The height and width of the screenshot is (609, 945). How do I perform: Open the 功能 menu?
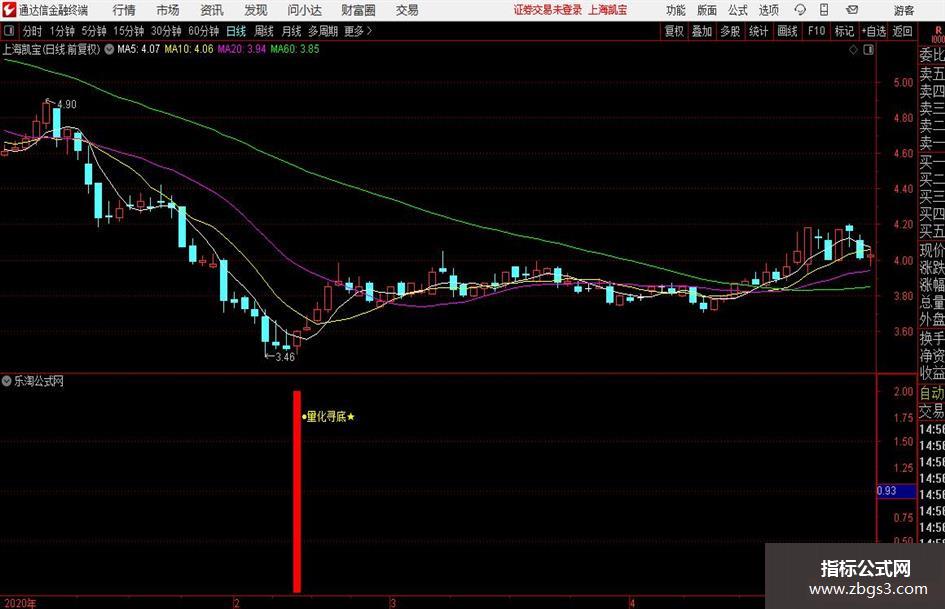coord(676,10)
